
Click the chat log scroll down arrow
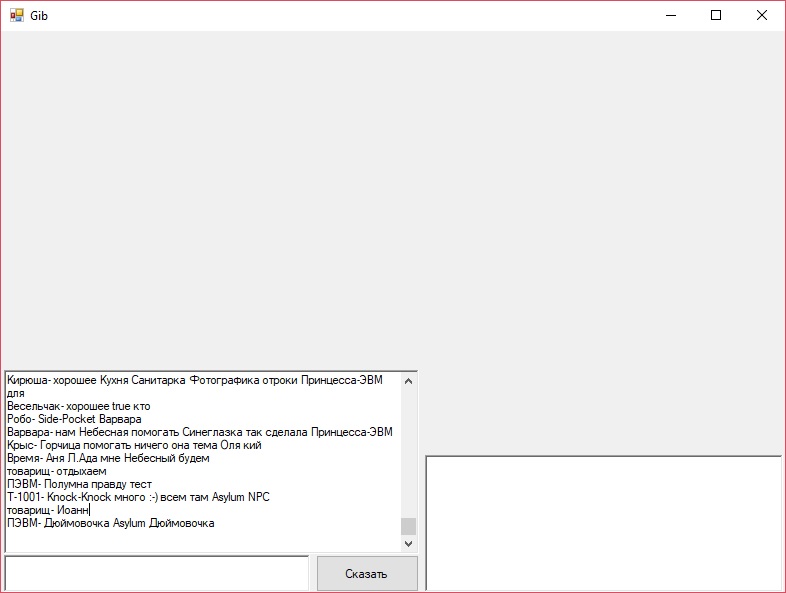[x=408, y=543]
